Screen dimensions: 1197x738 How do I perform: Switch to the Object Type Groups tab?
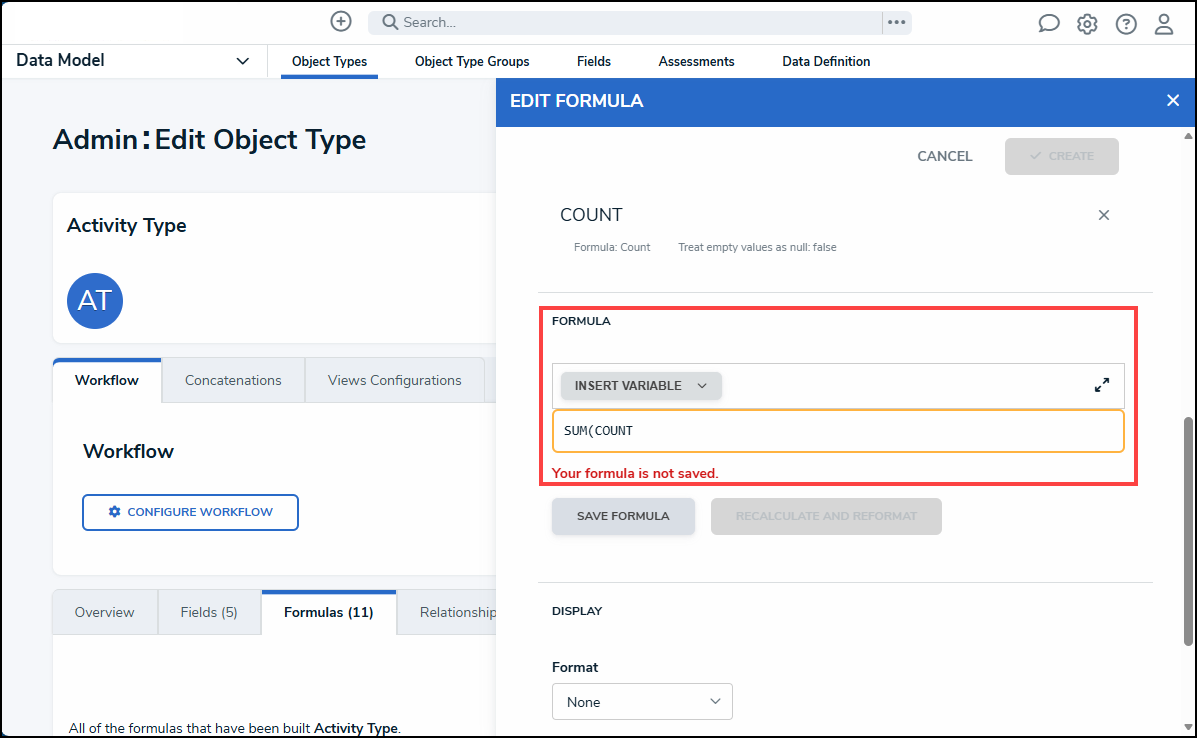(x=472, y=62)
